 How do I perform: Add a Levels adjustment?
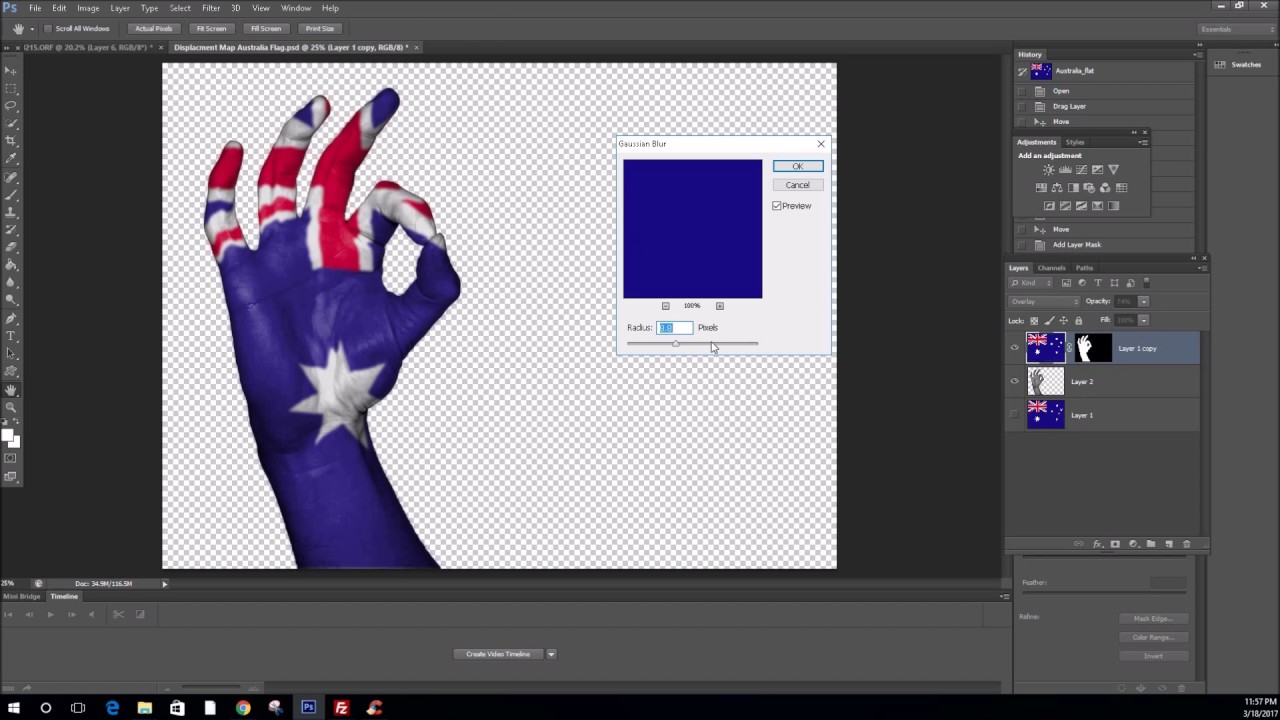(1065, 170)
